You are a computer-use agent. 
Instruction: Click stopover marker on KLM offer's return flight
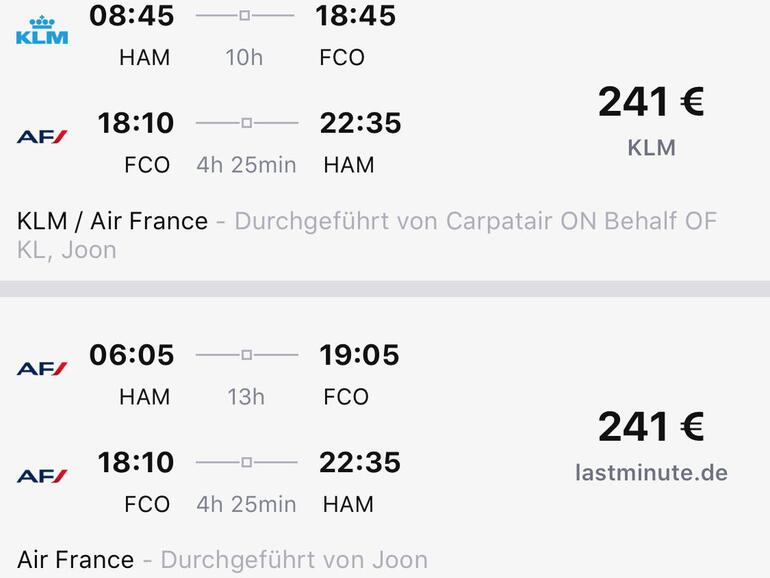point(246,123)
